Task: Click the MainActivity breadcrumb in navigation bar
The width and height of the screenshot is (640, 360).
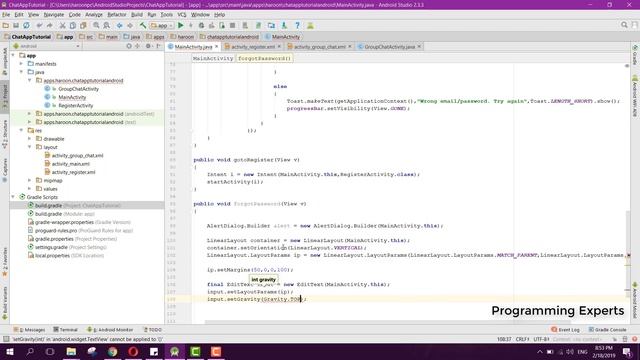Action: pyautogui.click(x=282, y=37)
